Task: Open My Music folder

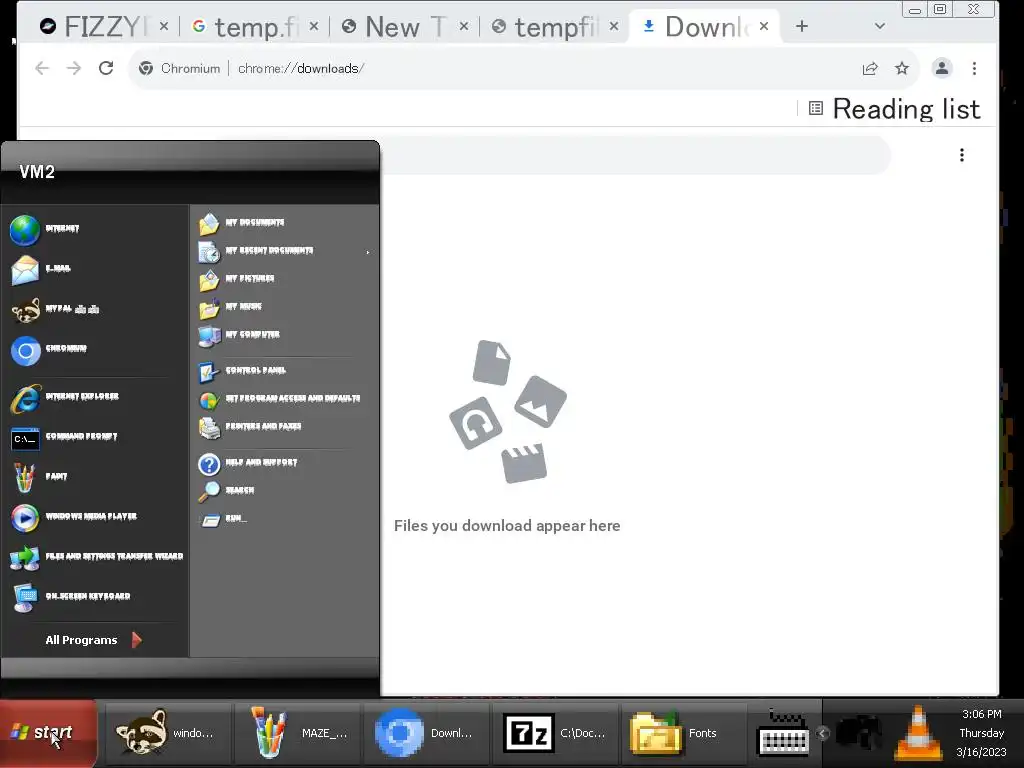Action: point(230,308)
